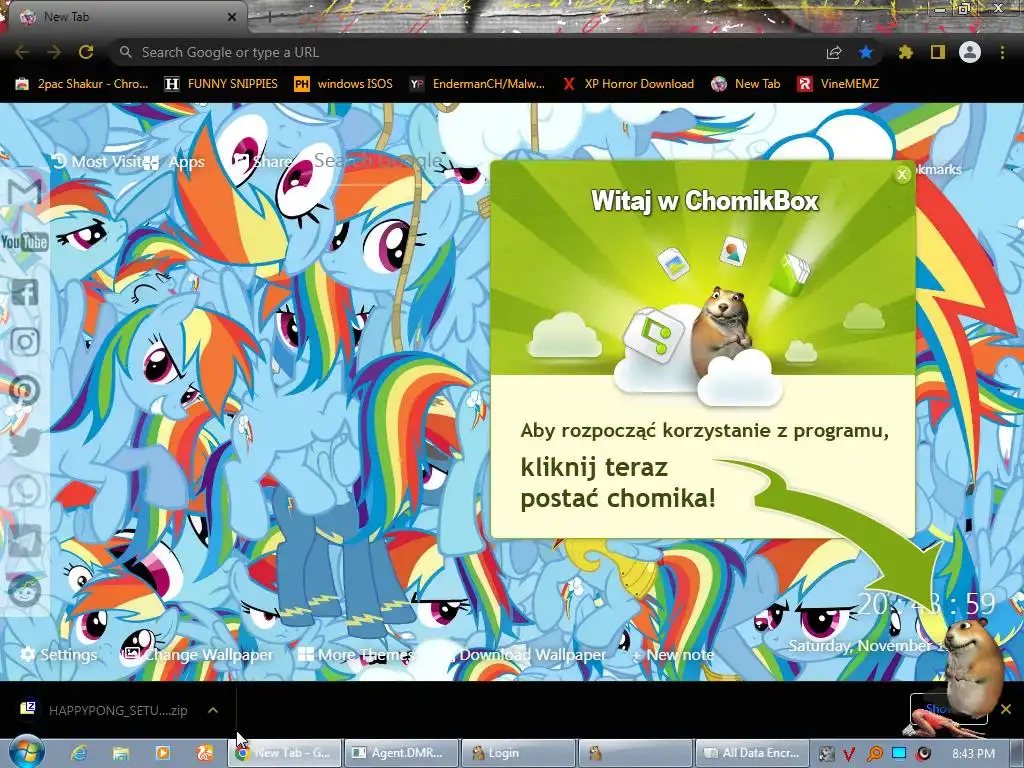Open Windows Explorer folder from the taskbar
This screenshot has height=768, width=1024.
click(121, 753)
